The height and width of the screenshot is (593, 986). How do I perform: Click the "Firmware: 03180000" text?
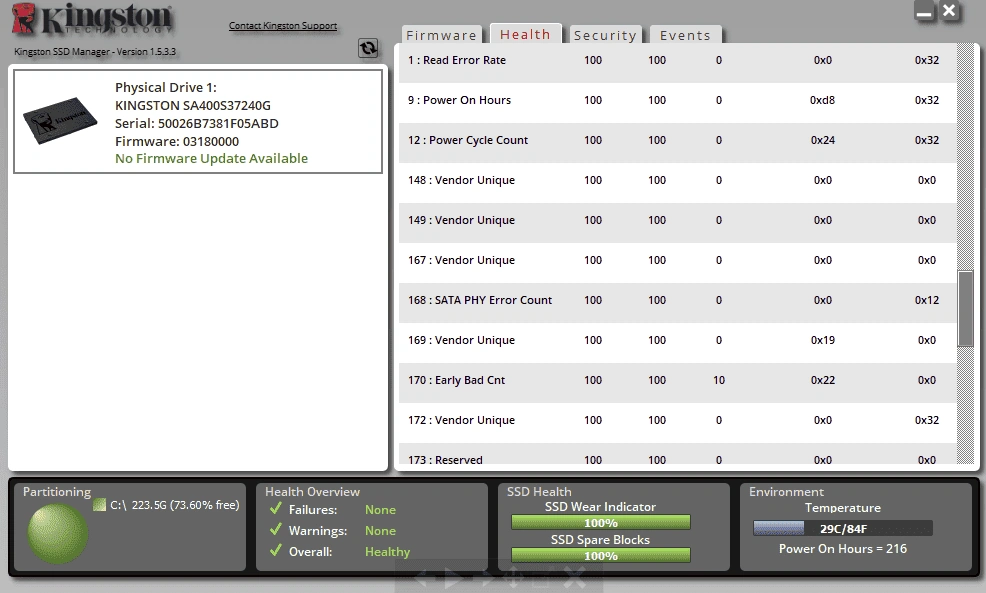tap(177, 141)
